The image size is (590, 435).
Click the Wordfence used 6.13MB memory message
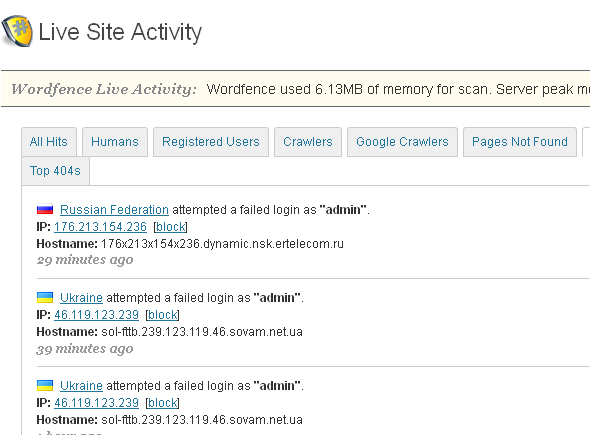(398, 89)
